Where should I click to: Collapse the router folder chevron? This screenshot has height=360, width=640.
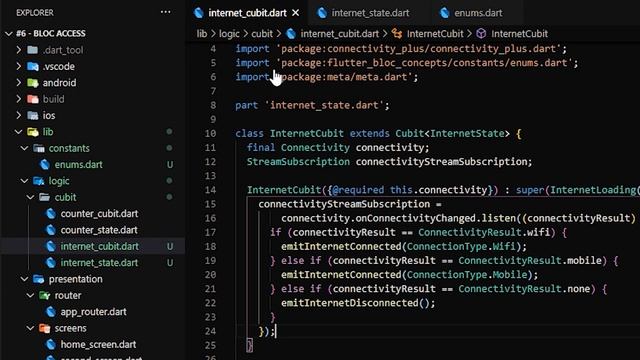click(x=31, y=295)
